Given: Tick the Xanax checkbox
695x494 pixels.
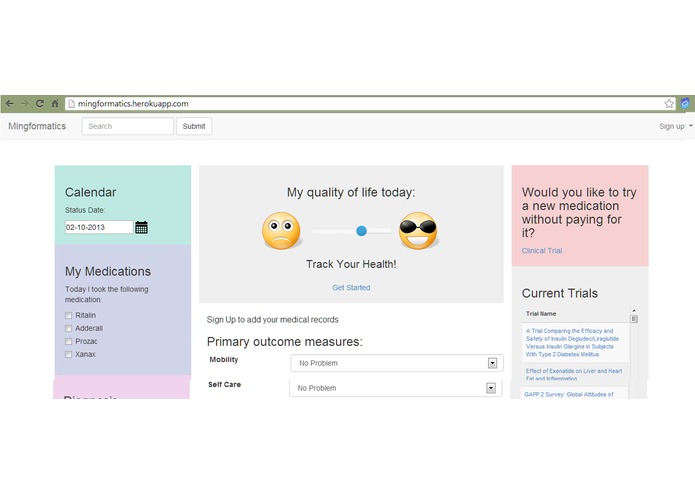Looking at the screenshot, I should point(68,354).
